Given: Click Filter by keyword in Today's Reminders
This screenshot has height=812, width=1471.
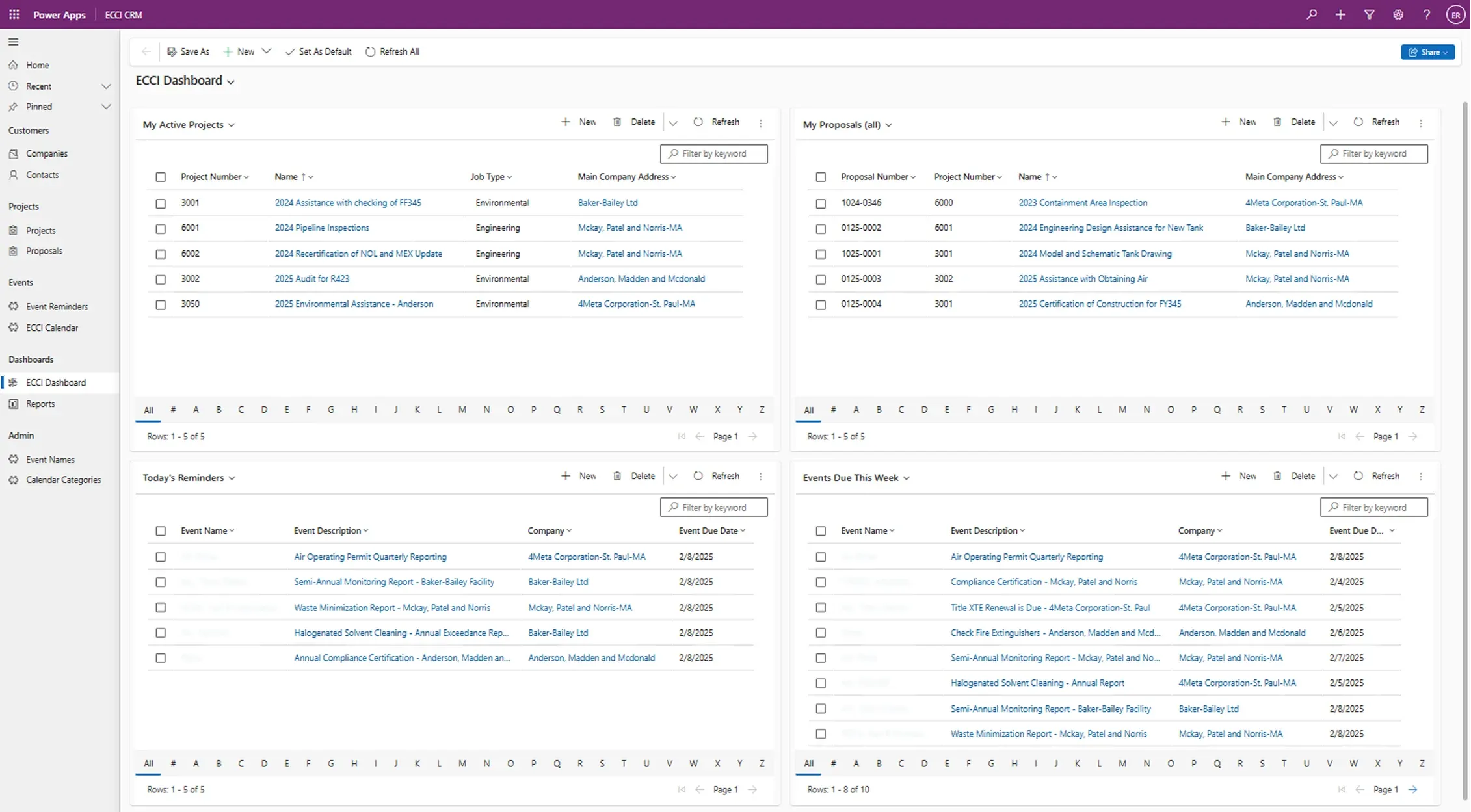Looking at the screenshot, I should coord(713,507).
